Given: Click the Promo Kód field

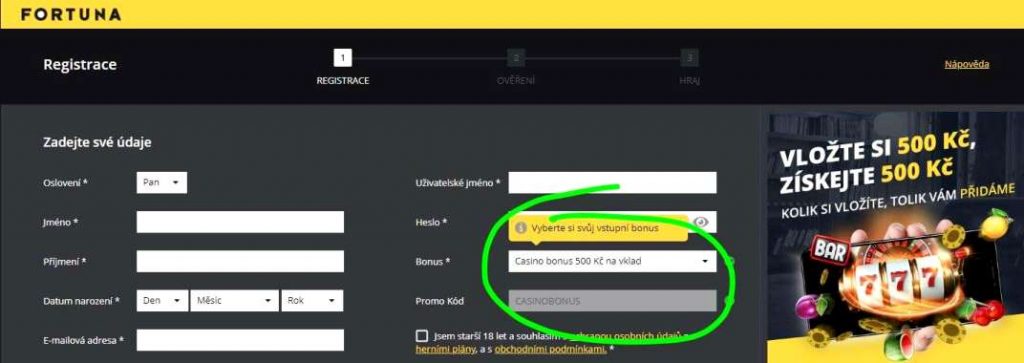Looking at the screenshot, I should click(x=612, y=301).
